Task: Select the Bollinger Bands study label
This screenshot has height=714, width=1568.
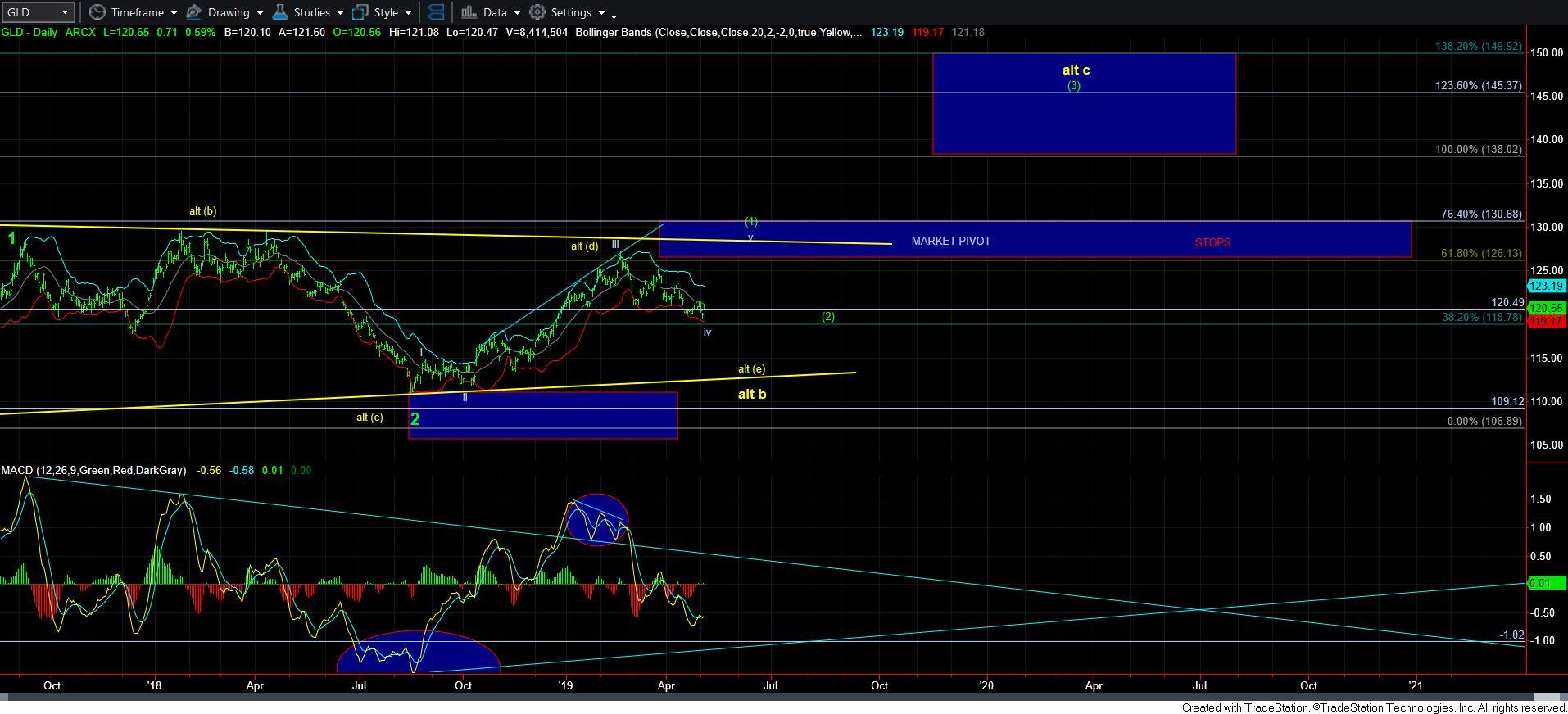Action: (x=718, y=32)
